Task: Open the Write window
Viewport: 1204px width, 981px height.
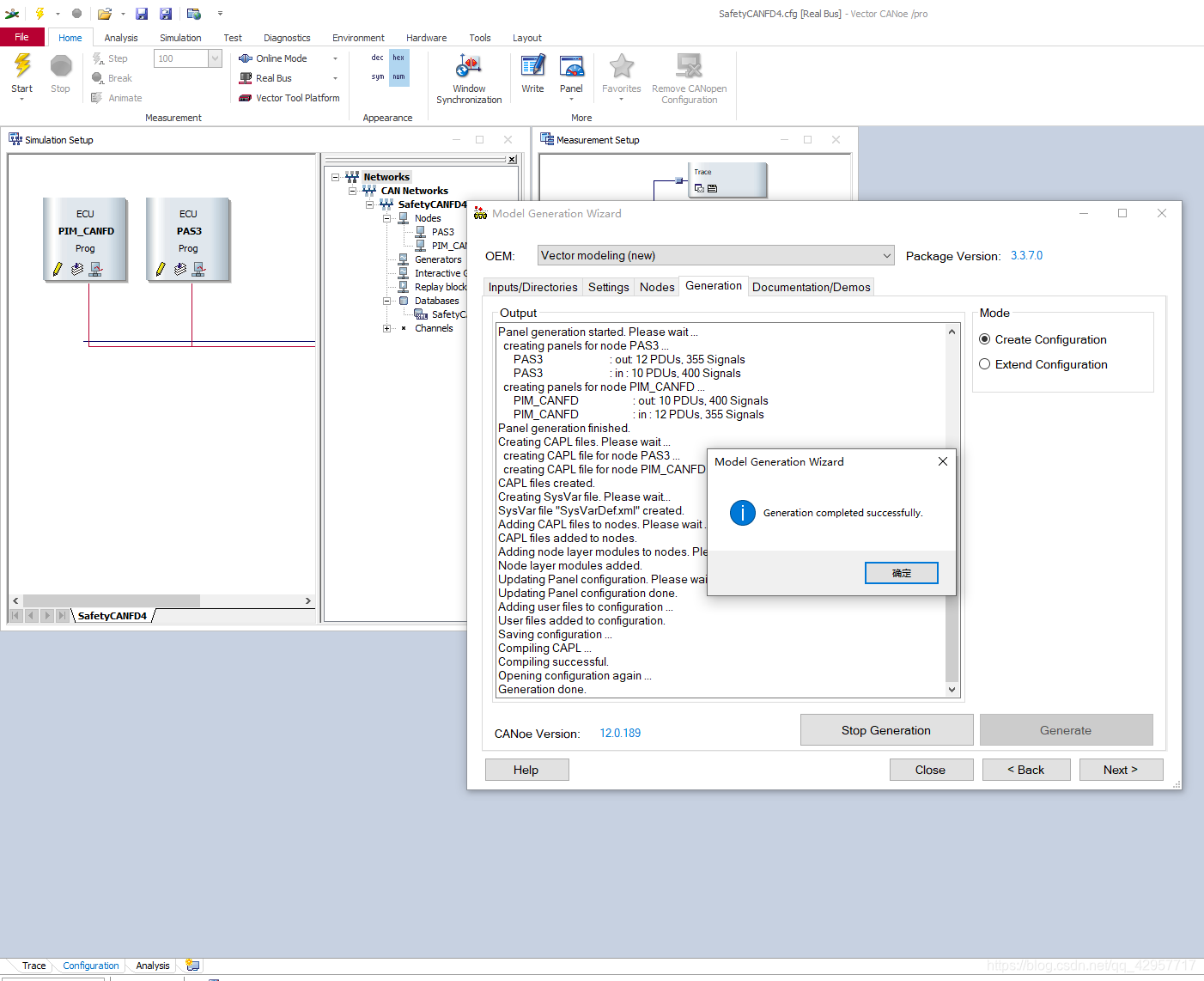Action: [x=532, y=74]
